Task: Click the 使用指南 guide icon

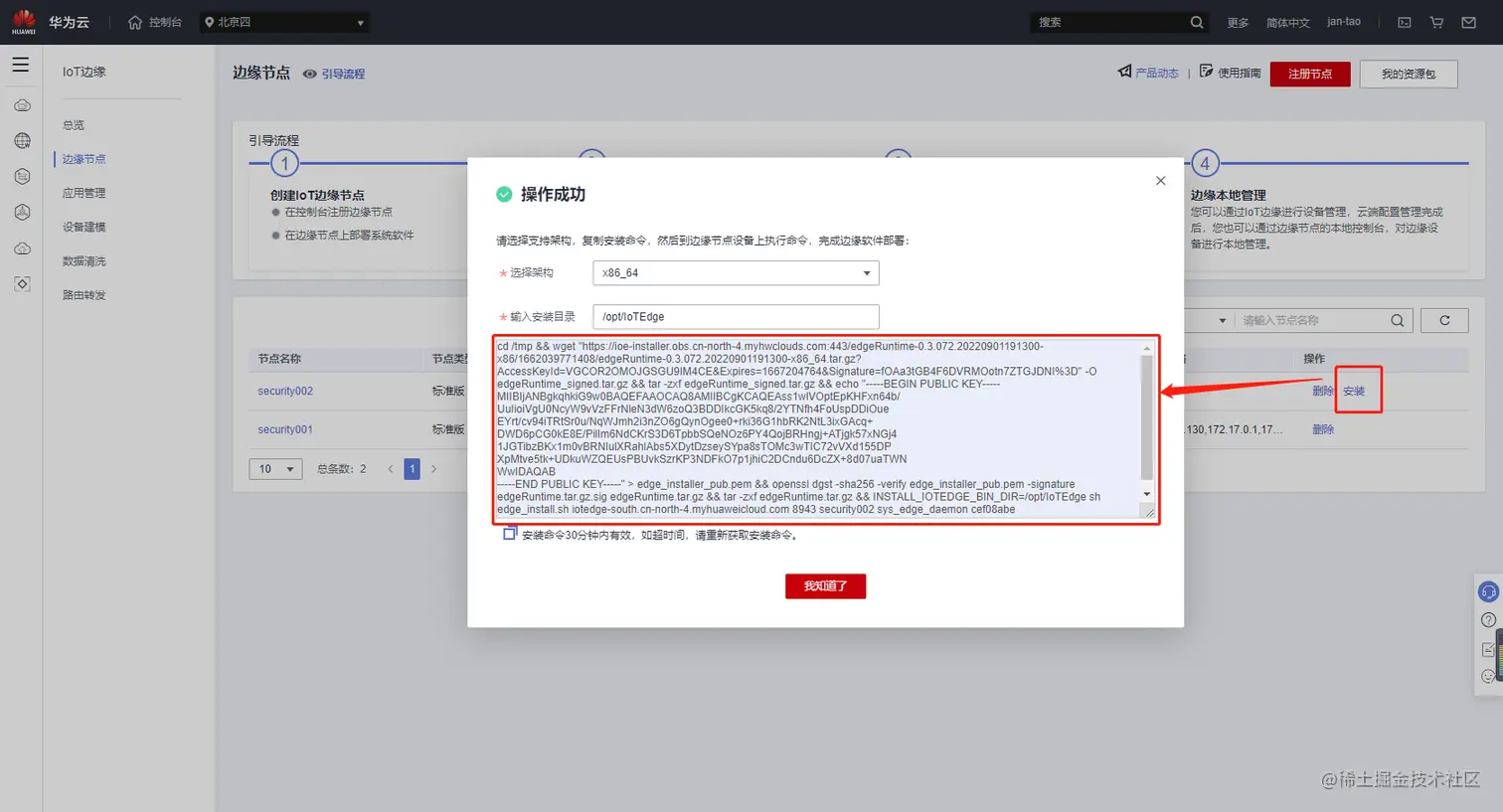Action: pos(1206,72)
